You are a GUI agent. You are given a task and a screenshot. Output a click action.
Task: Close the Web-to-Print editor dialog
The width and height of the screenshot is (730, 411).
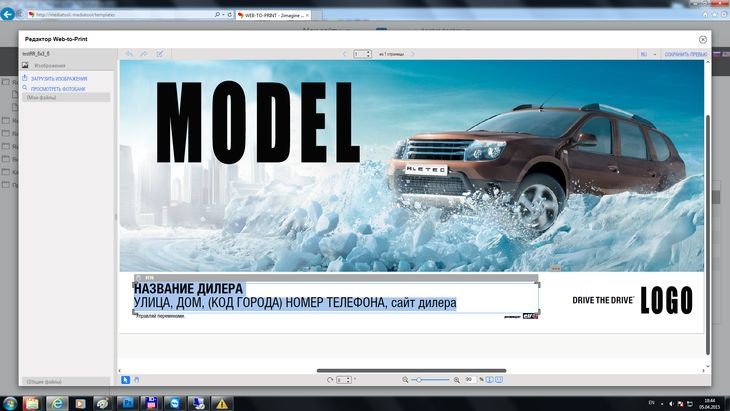pos(703,39)
